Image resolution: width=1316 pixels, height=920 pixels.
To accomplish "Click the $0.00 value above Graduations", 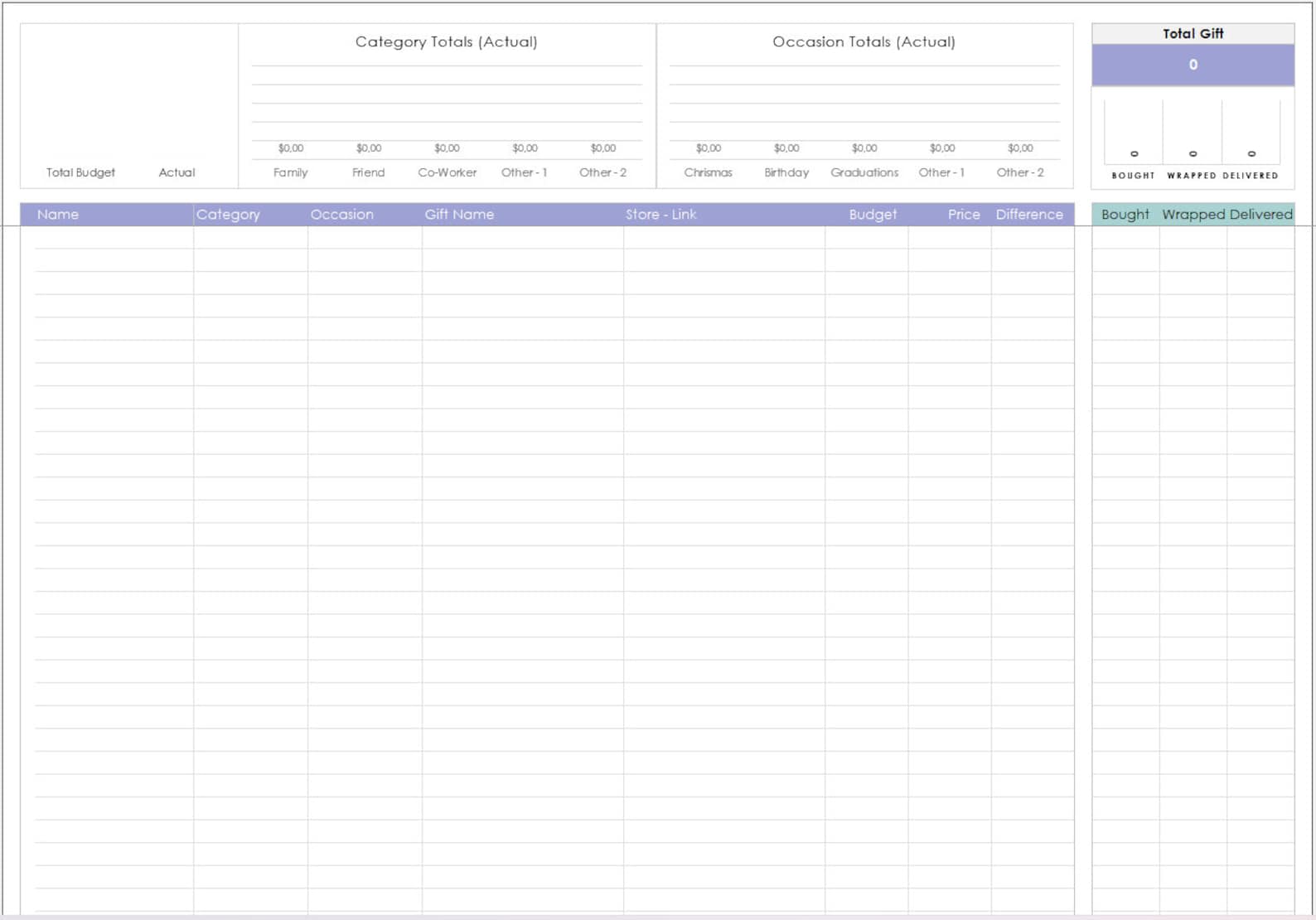I will pos(864,148).
